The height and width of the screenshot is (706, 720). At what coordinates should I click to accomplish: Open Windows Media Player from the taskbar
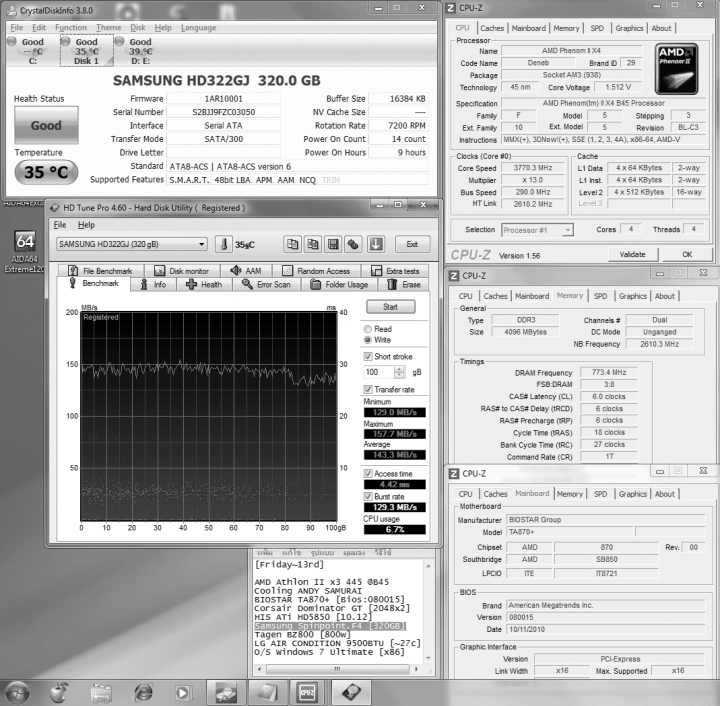coord(183,693)
